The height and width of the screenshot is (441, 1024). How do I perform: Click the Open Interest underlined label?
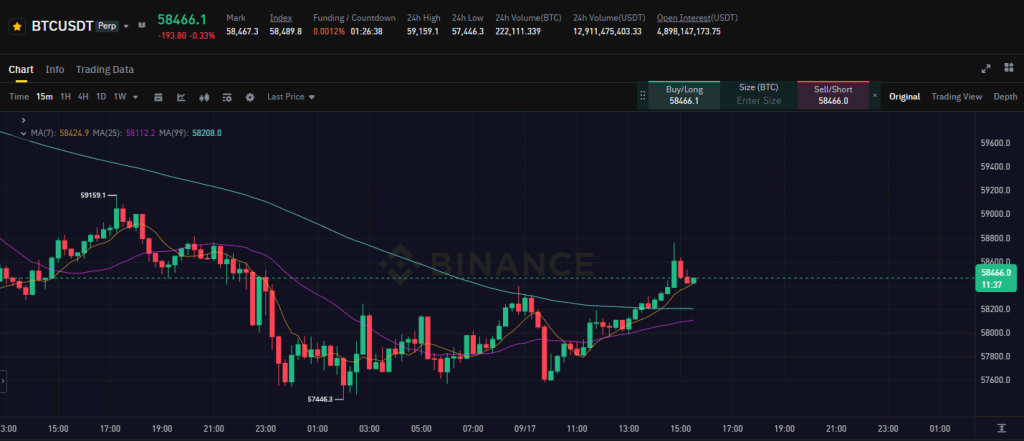click(x=682, y=18)
